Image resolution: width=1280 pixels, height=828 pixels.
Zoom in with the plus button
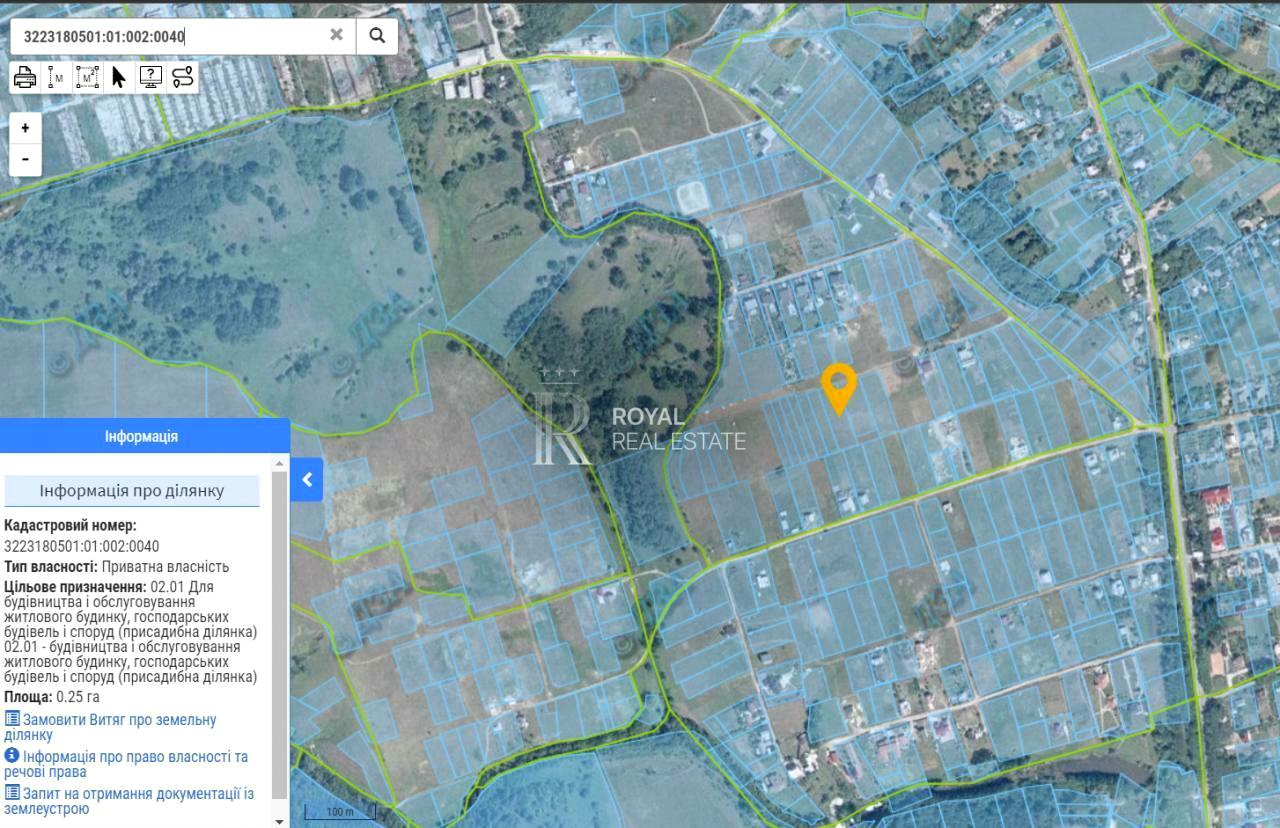(x=25, y=128)
